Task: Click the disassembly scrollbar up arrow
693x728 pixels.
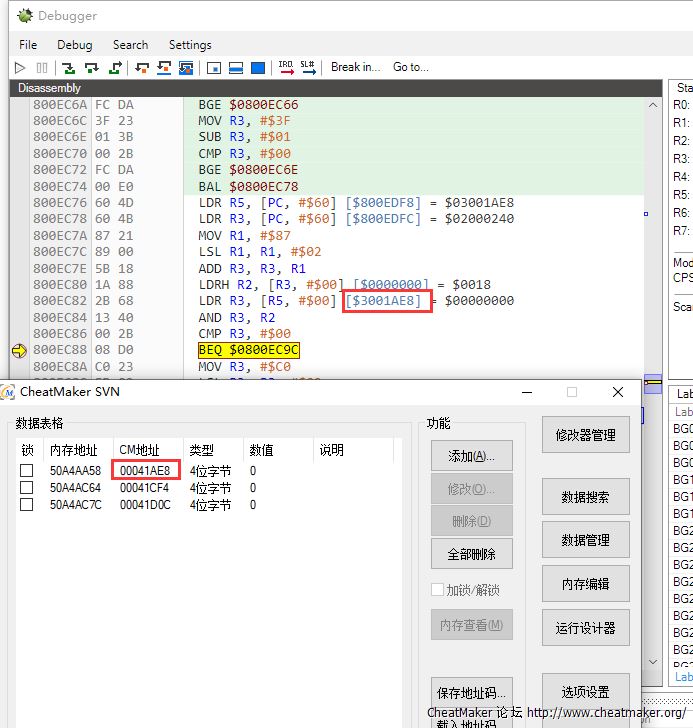Action: [x=653, y=105]
